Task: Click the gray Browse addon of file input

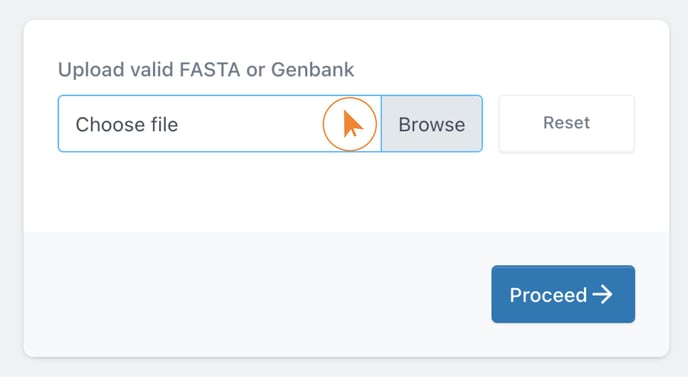Action: tap(432, 124)
